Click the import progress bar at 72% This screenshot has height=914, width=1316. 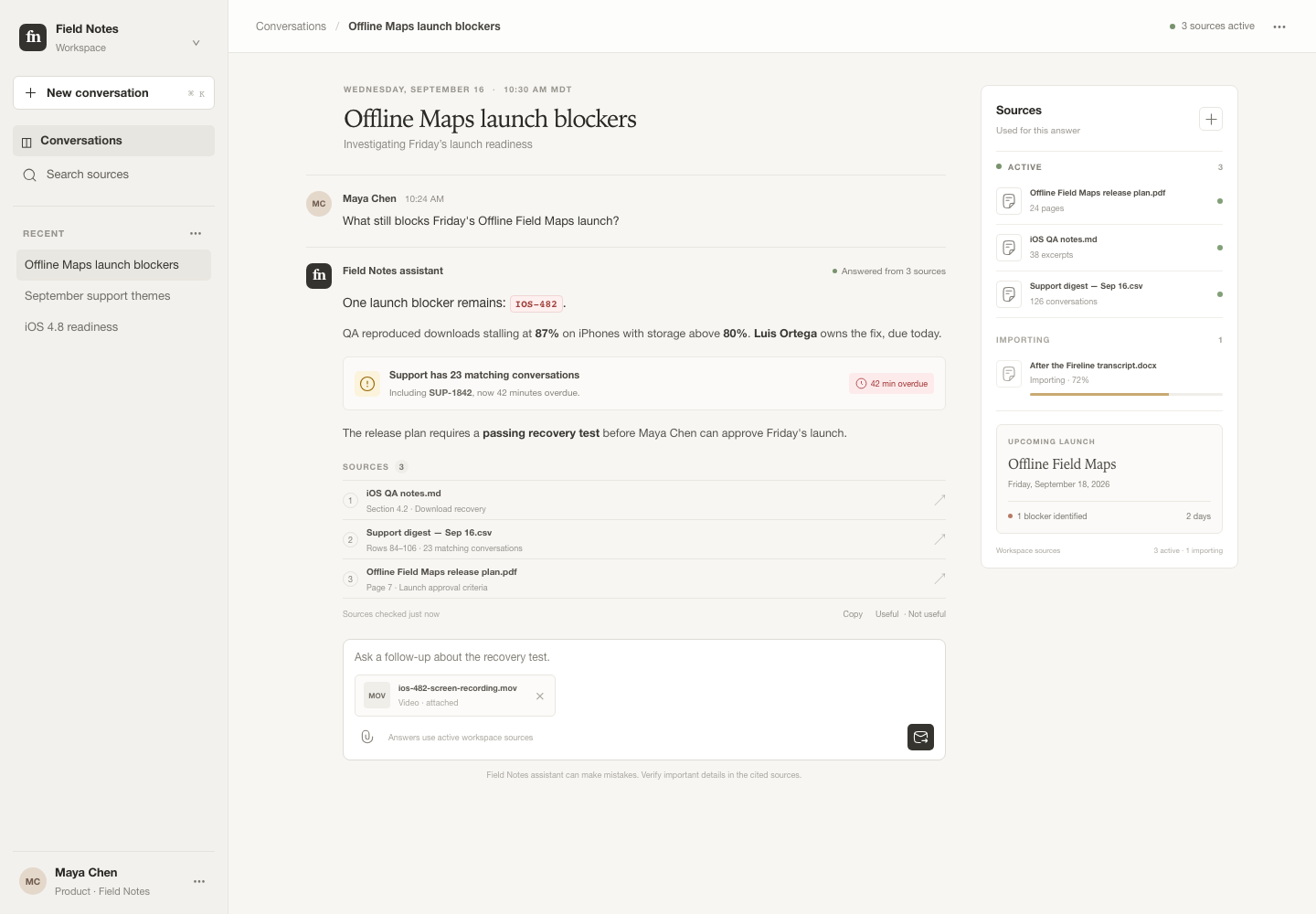pyautogui.click(x=1126, y=394)
